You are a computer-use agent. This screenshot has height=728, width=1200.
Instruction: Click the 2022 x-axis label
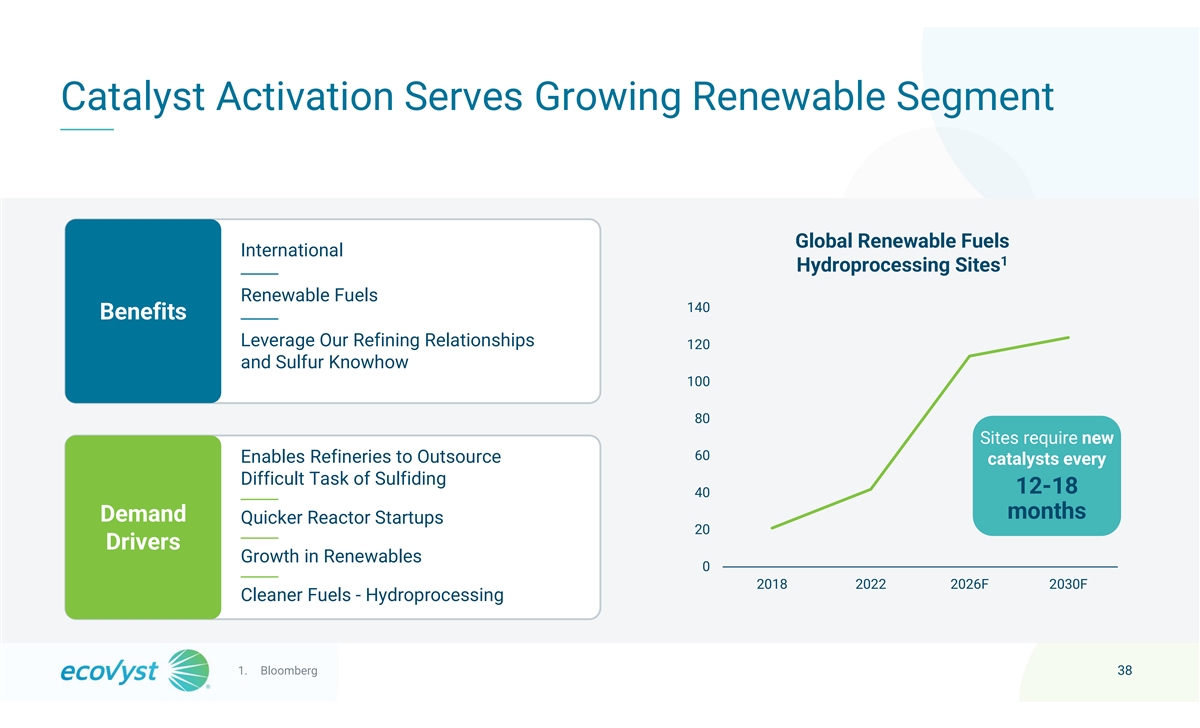(870, 585)
